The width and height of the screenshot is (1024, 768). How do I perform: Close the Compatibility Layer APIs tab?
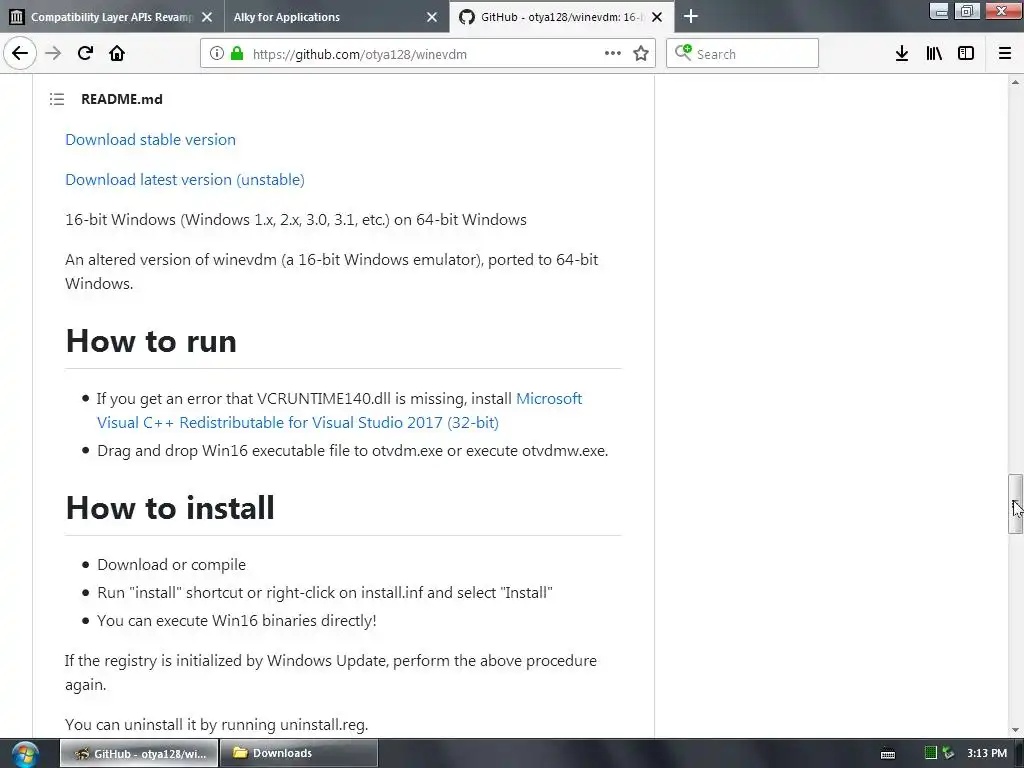pyautogui.click(x=207, y=17)
